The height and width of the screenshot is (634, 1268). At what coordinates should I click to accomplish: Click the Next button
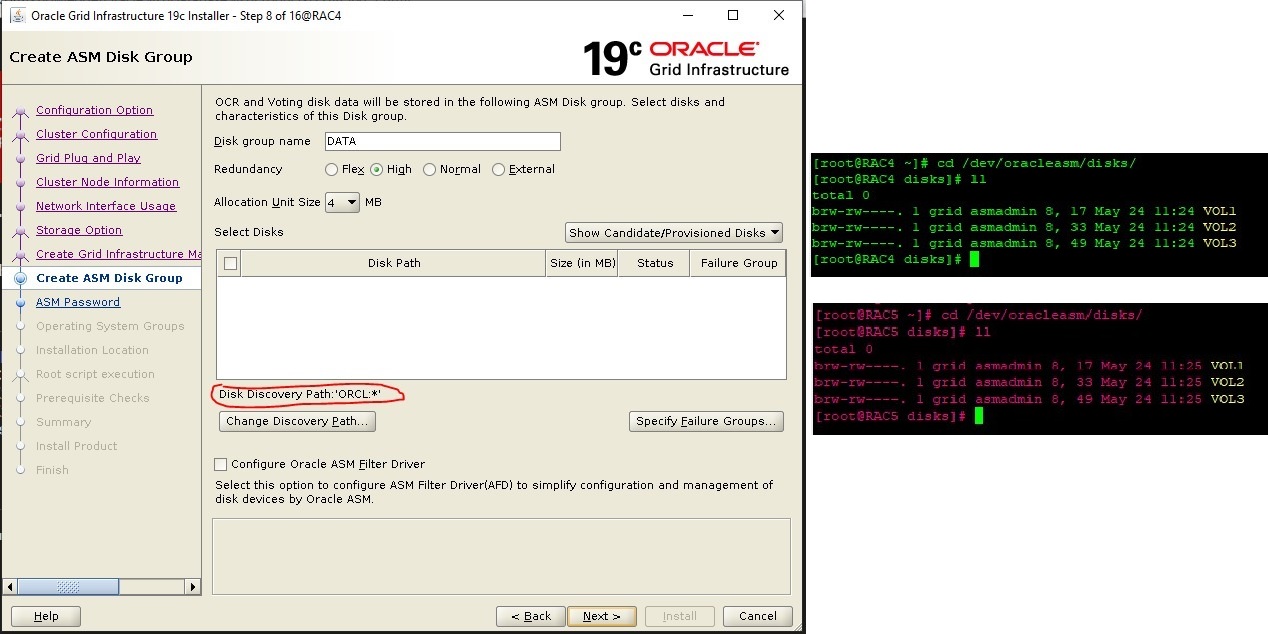tap(602, 616)
